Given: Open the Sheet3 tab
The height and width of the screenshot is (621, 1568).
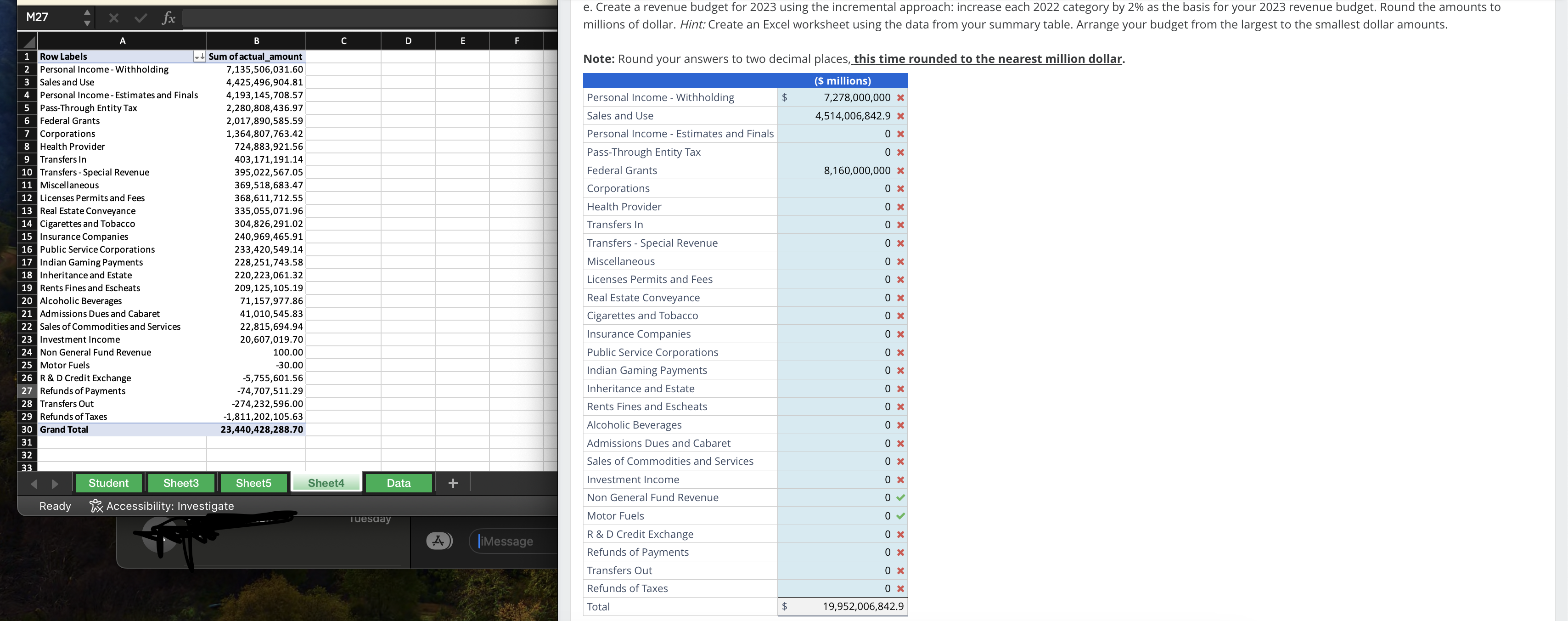Looking at the screenshot, I should (180, 483).
